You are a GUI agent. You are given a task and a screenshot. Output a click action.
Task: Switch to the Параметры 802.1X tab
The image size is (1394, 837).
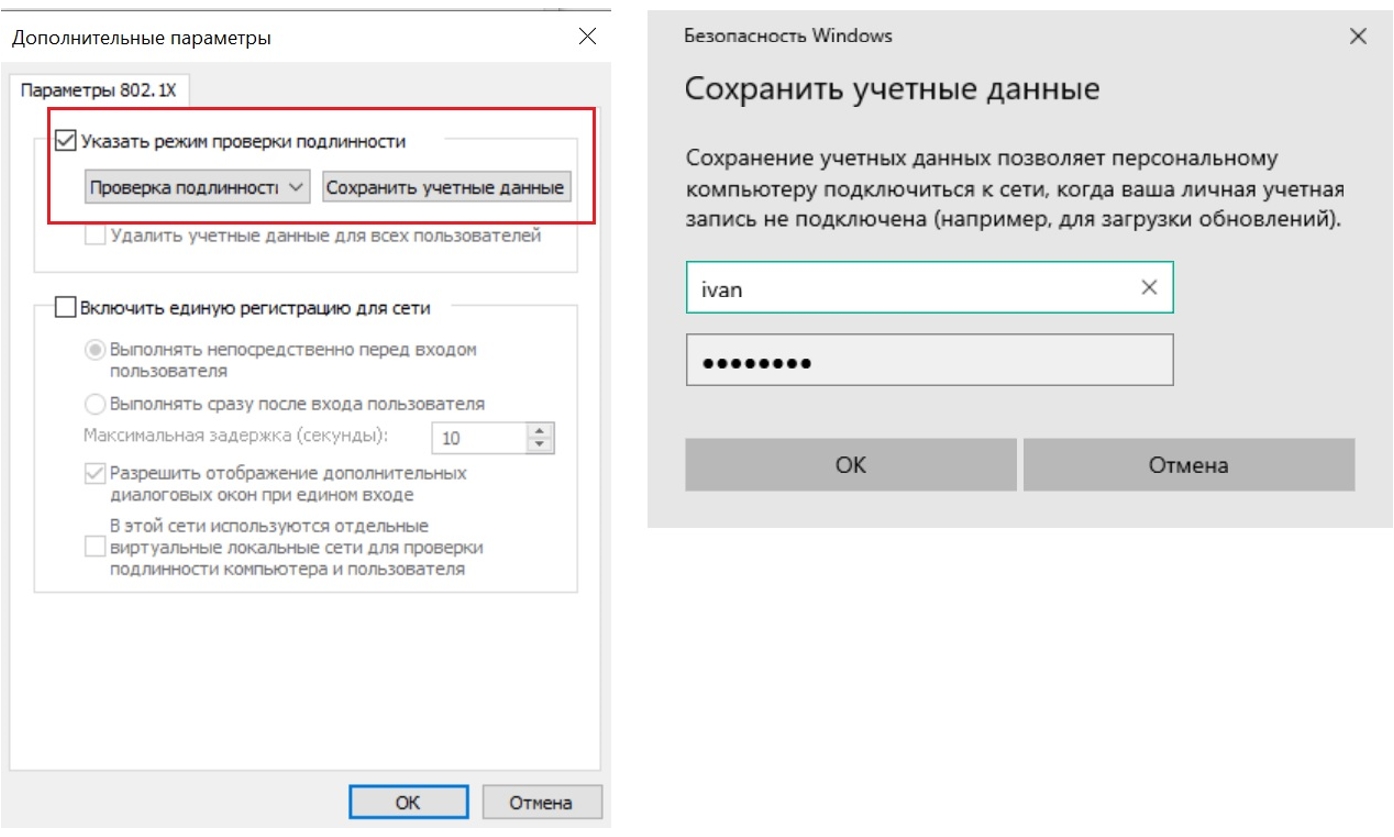98,90
